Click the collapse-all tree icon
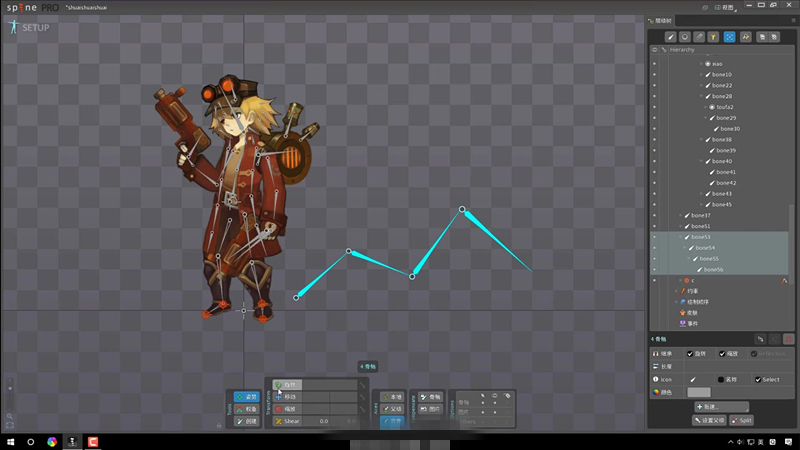800x450 pixels. 774,37
